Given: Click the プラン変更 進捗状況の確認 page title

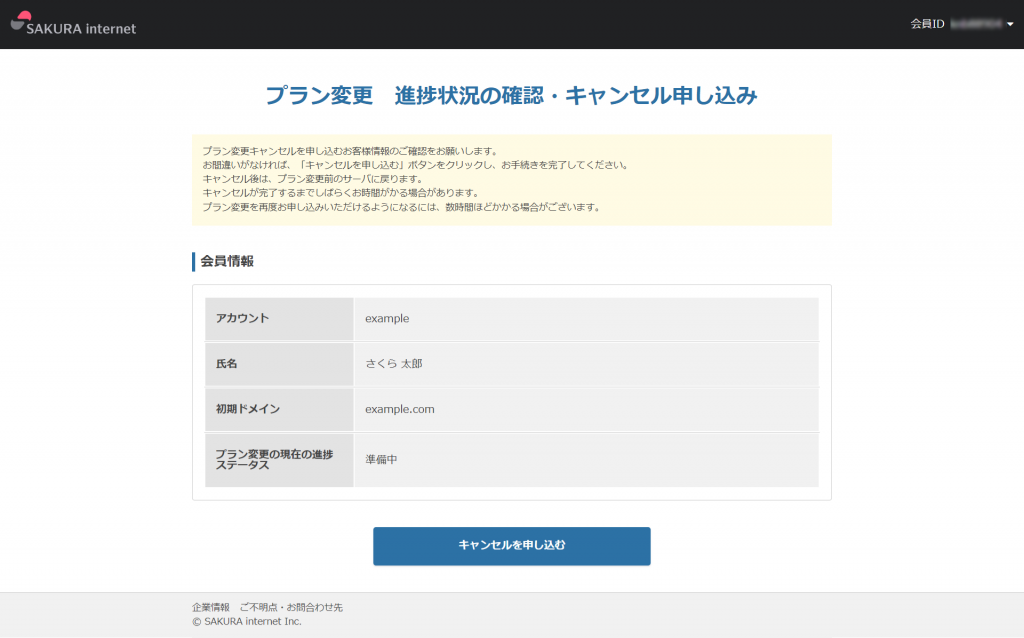Looking at the screenshot, I should pos(511,96).
